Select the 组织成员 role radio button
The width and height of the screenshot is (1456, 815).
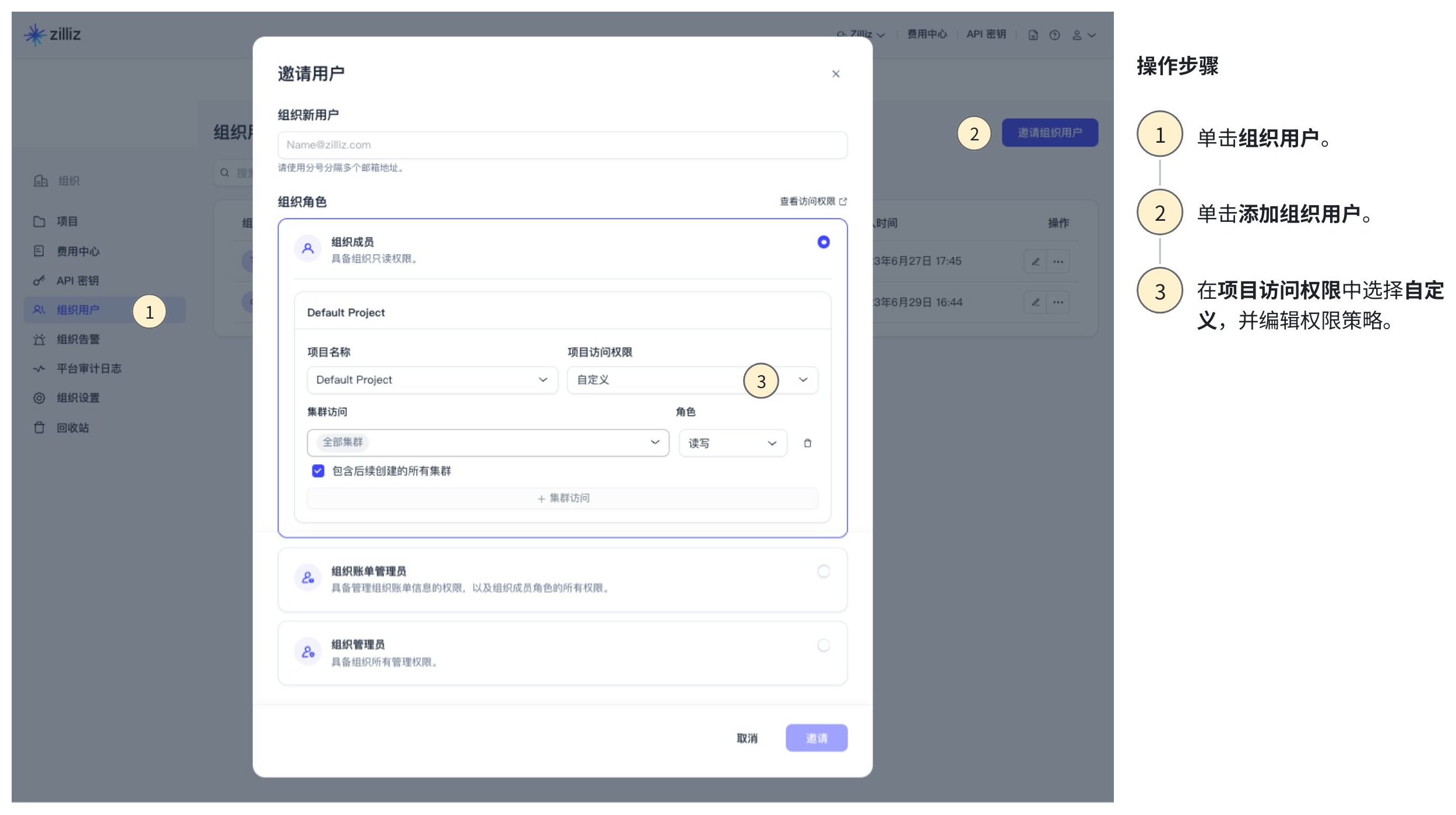[x=823, y=242]
